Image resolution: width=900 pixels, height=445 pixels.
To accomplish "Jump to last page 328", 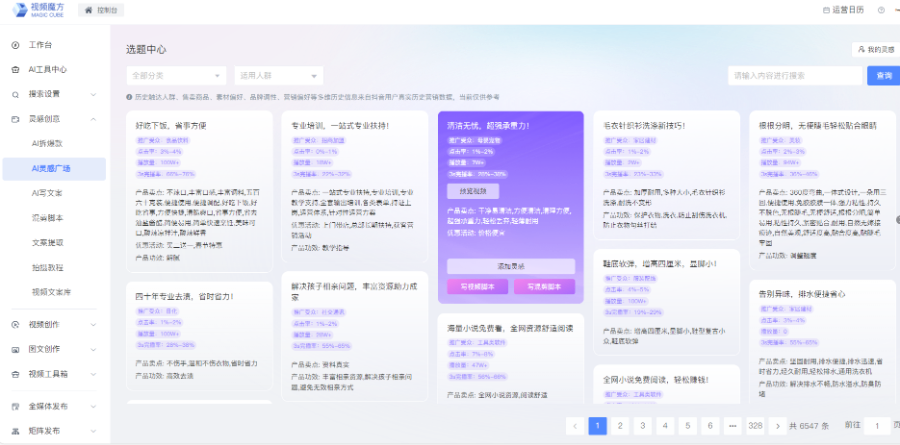I will (755, 425).
